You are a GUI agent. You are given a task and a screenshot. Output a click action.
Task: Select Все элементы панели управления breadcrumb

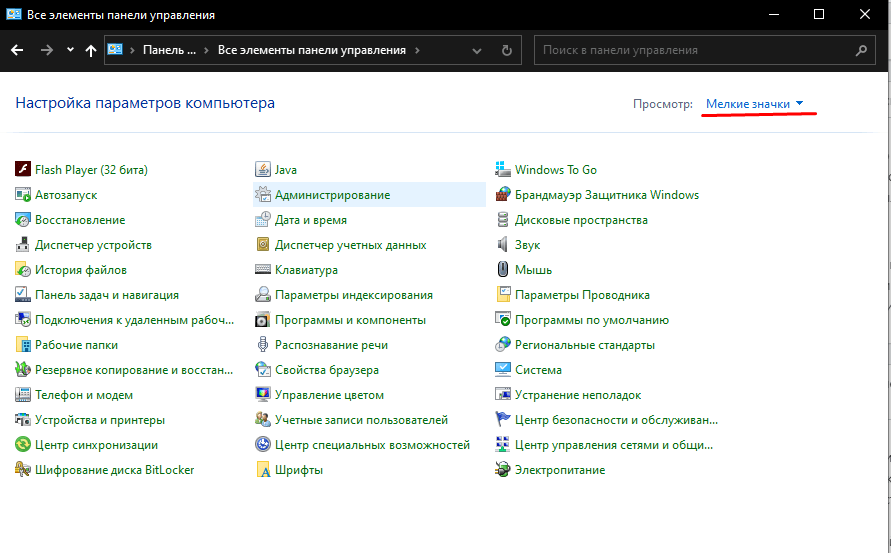tap(311, 50)
